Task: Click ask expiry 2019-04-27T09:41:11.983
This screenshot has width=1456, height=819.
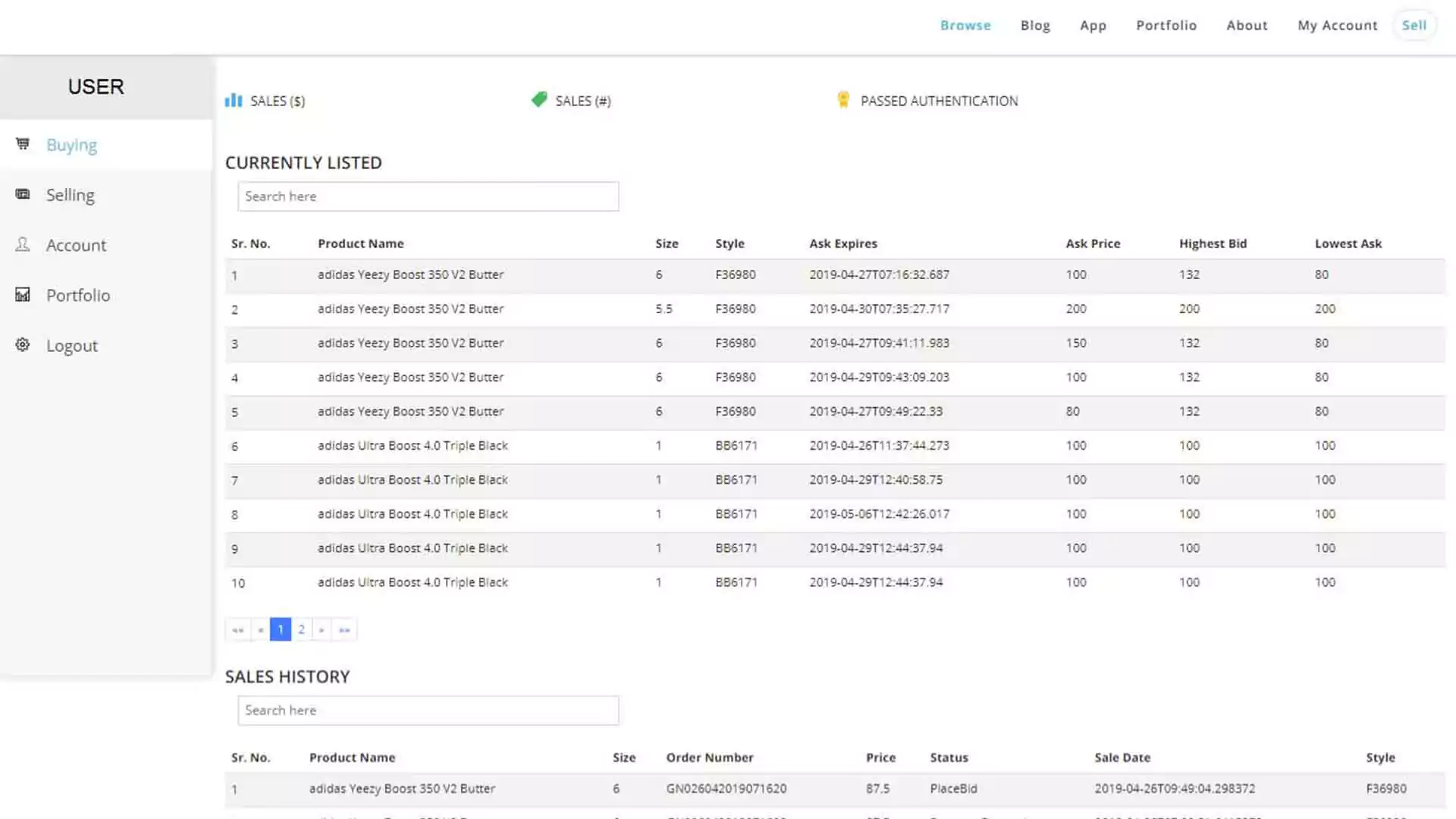Action: coord(879,343)
